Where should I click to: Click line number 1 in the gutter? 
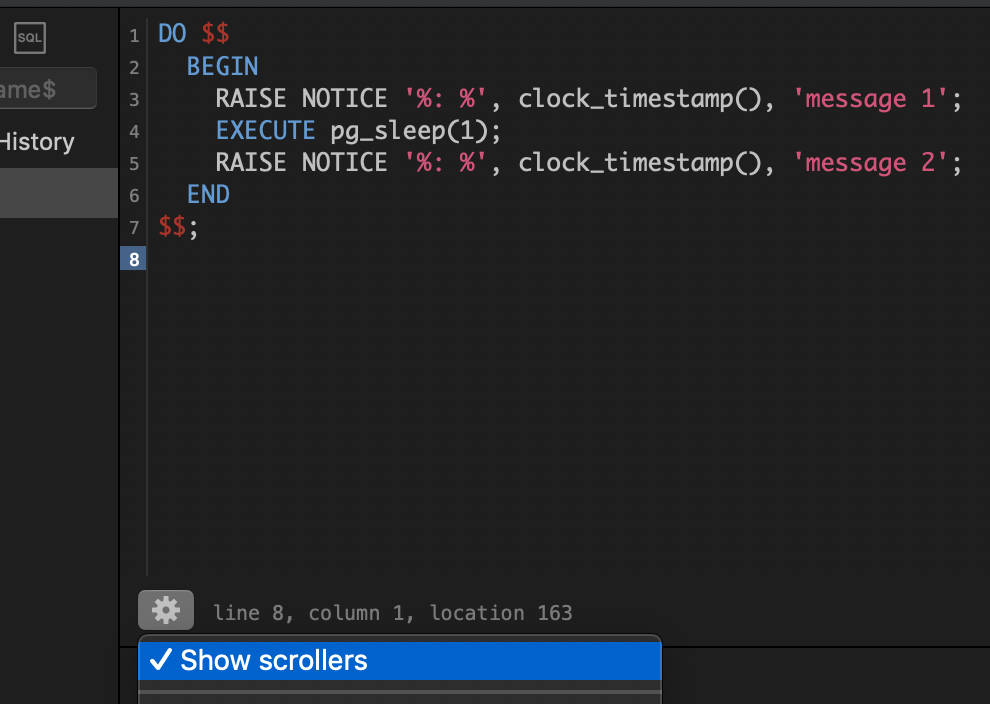(133, 34)
